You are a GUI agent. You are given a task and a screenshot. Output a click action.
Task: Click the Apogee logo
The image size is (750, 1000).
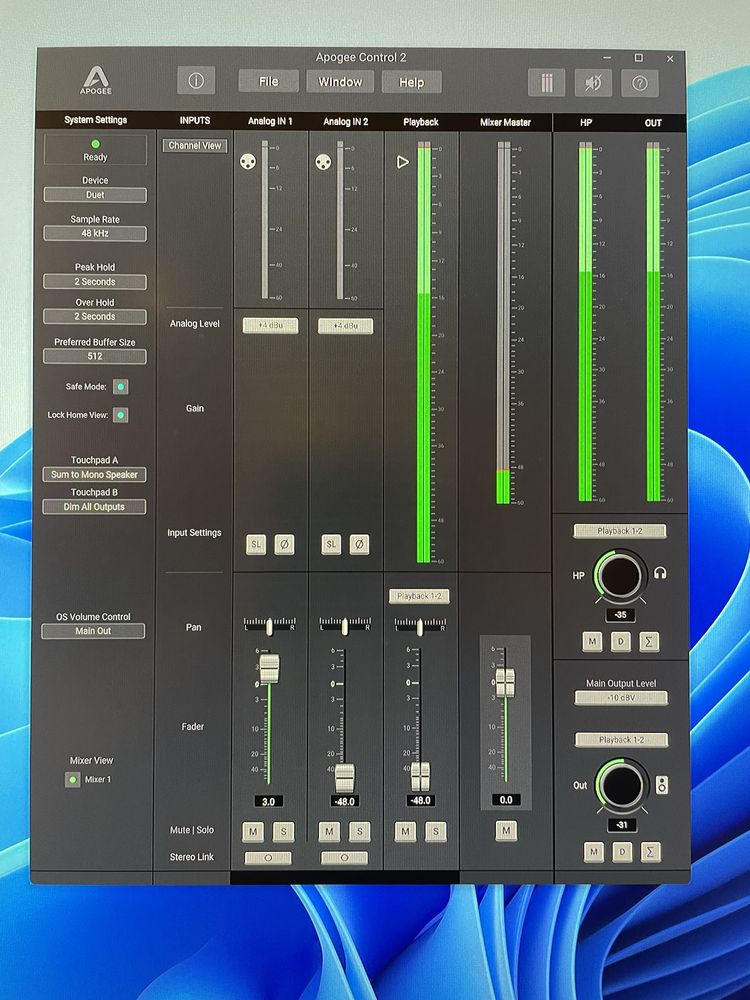[x=96, y=81]
